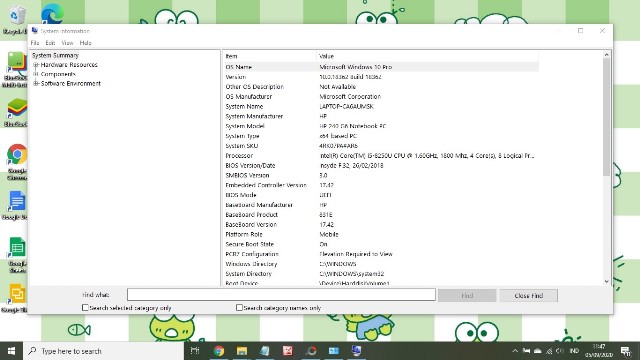This screenshot has width=640, height=360.
Task: Open the File menu
Action: tap(35, 42)
